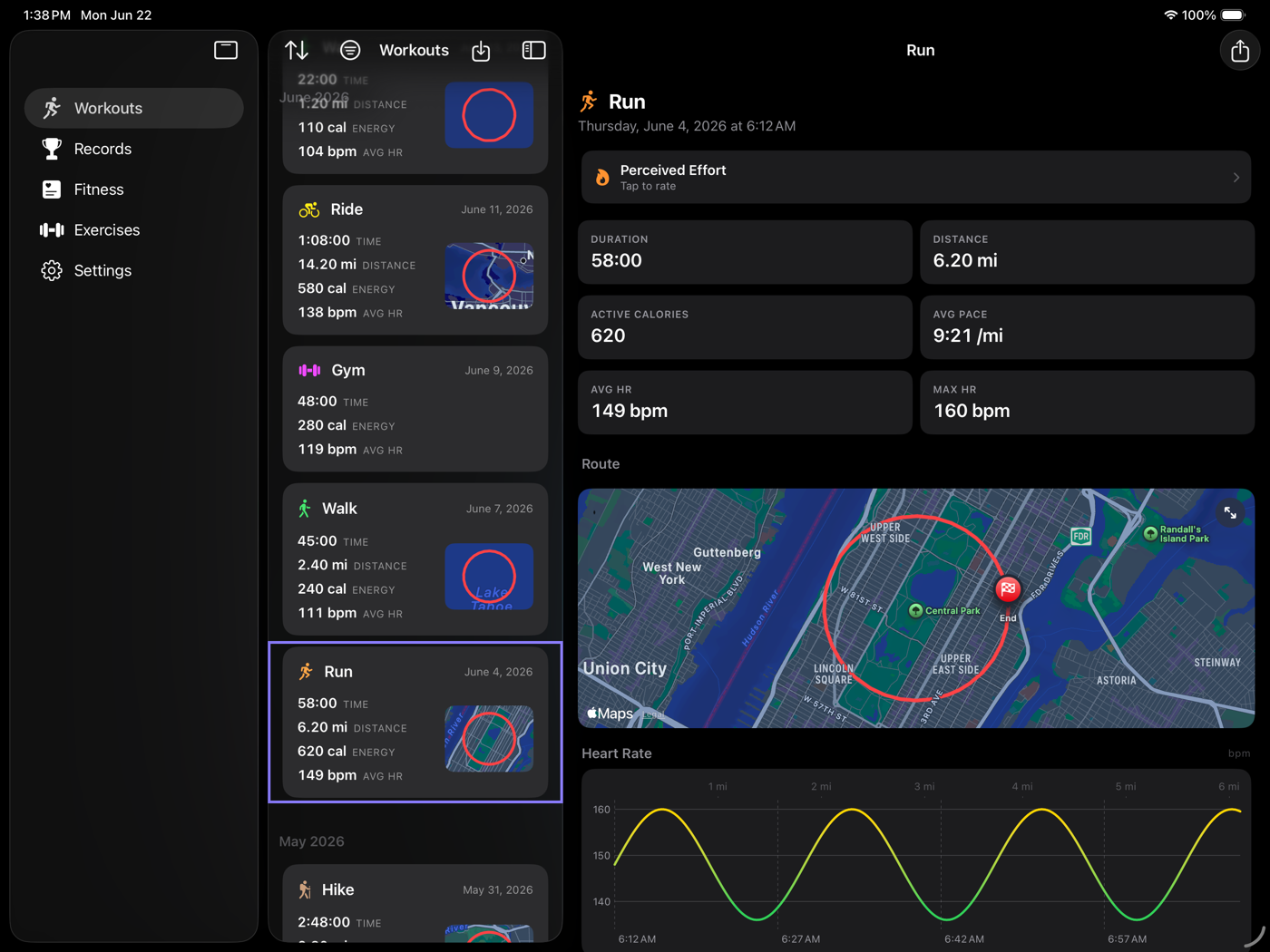Tap the Route section label
This screenshot has height=952, width=1270.
601,464
